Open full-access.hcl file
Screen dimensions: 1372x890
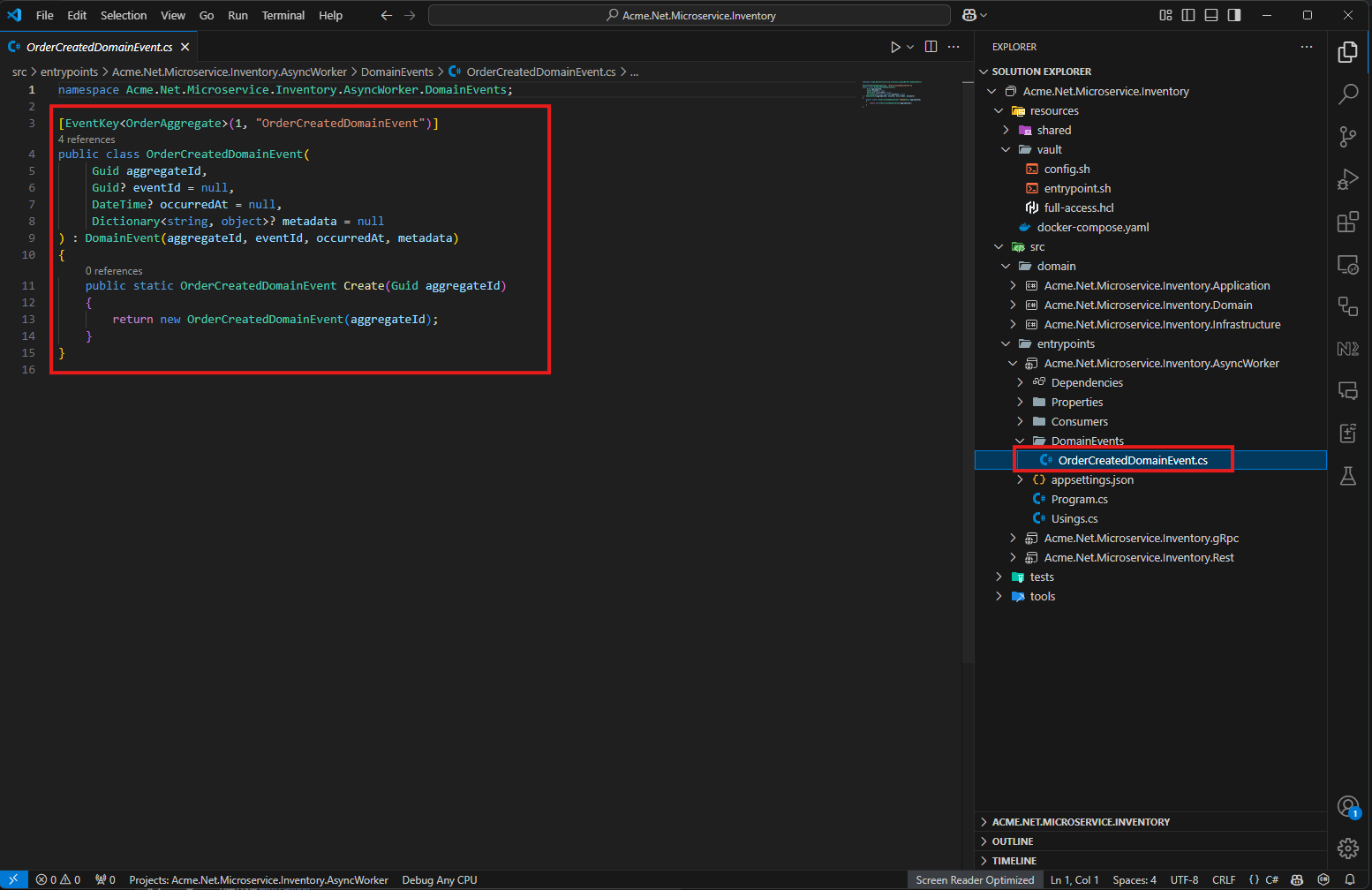pyautogui.click(x=1079, y=207)
